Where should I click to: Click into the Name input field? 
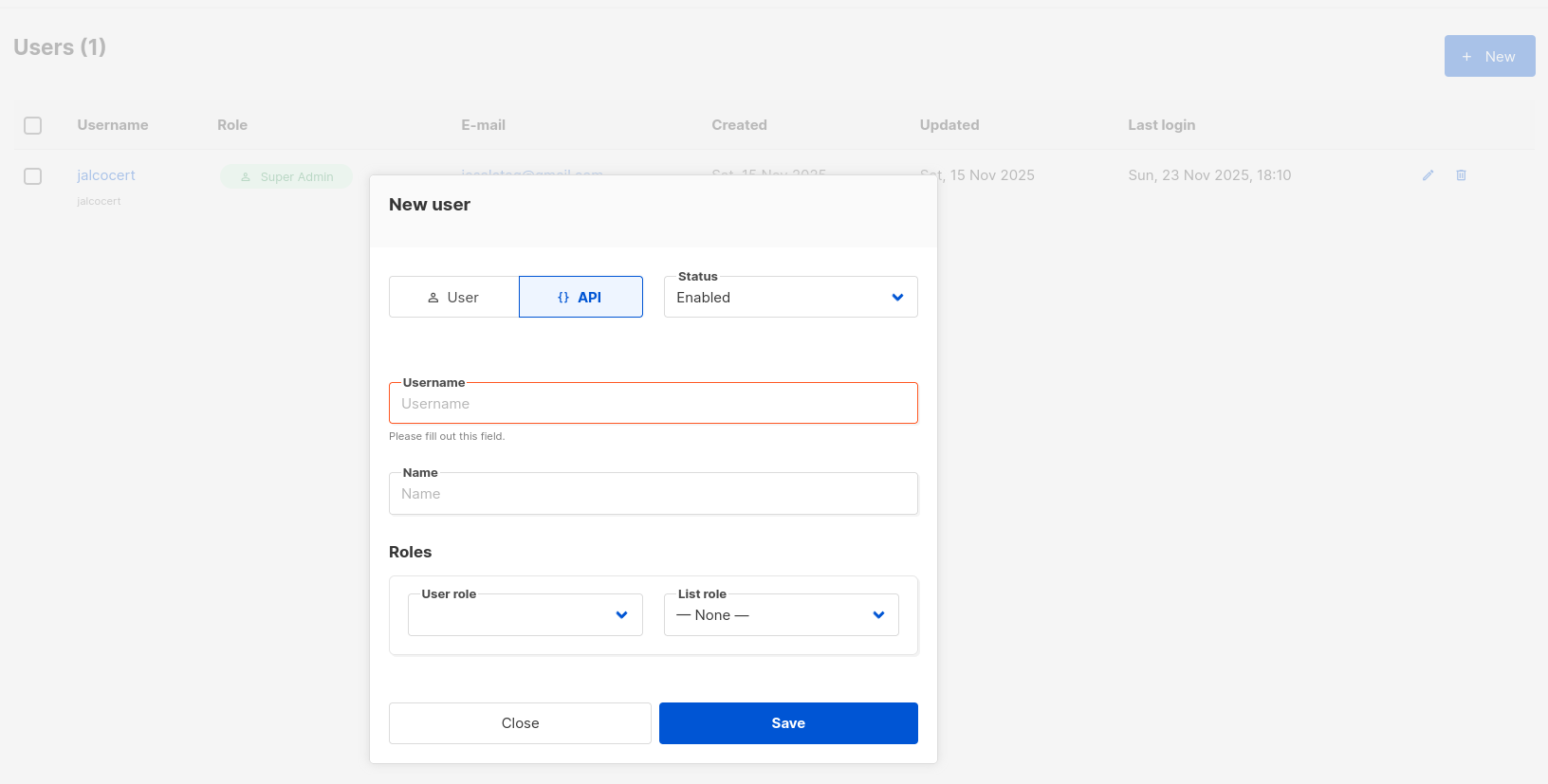pos(653,494)
